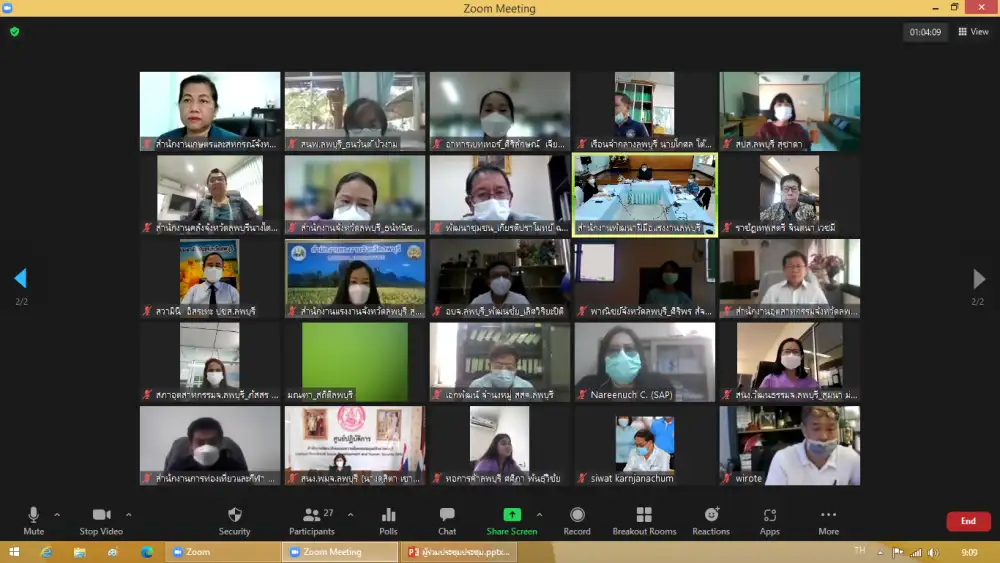Image resolution: width=1000 pixels, height=563 pixels.
Task: Open the Participants panel
Action: [x=312, y=520]
